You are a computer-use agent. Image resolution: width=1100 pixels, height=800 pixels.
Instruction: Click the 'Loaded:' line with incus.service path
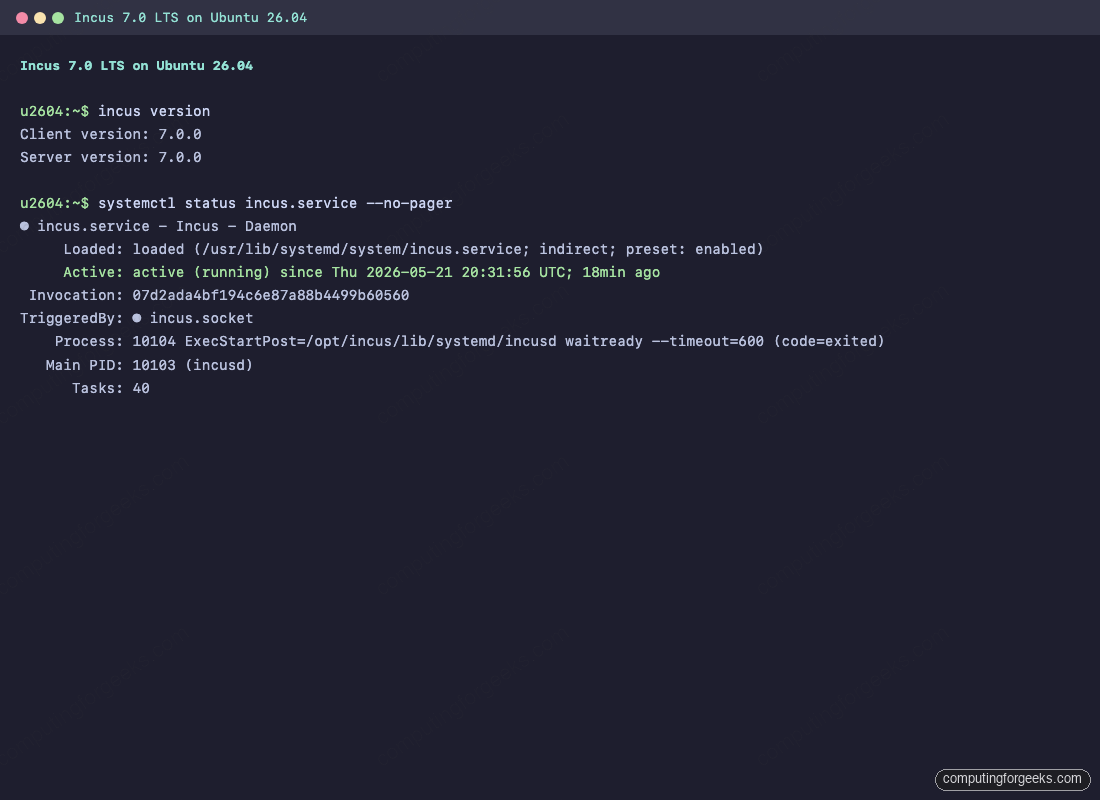tap(413, 249)
